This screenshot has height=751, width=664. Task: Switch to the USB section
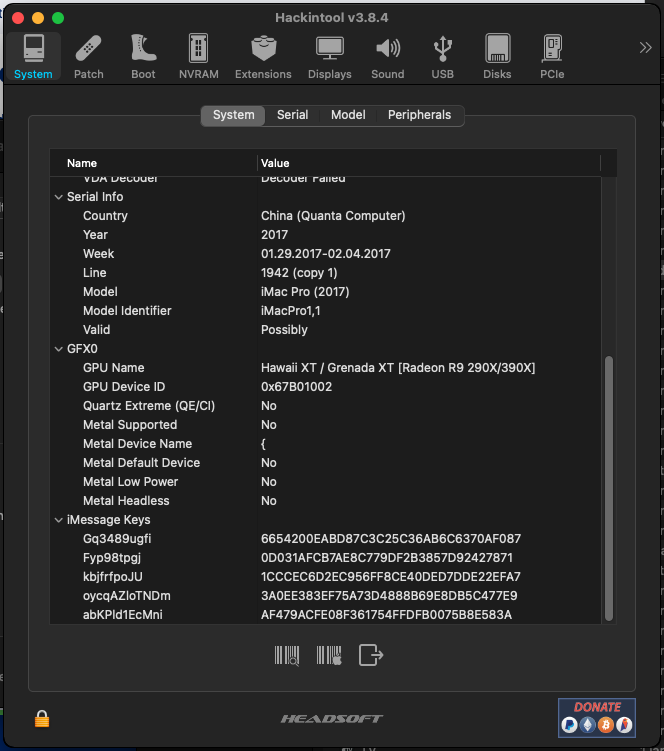442,56
